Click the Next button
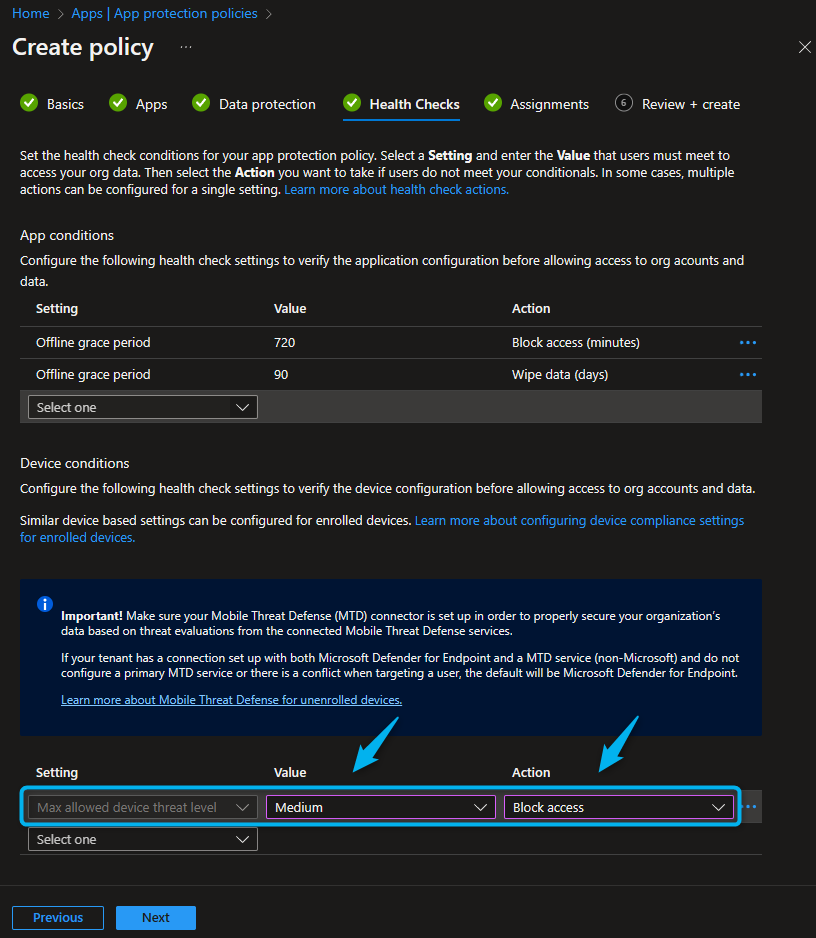The image size is (816, 938). point(155,917)
